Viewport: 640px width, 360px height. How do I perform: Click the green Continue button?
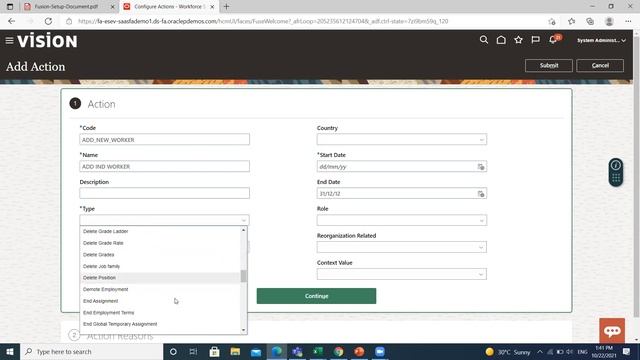[x=316, y=296]
